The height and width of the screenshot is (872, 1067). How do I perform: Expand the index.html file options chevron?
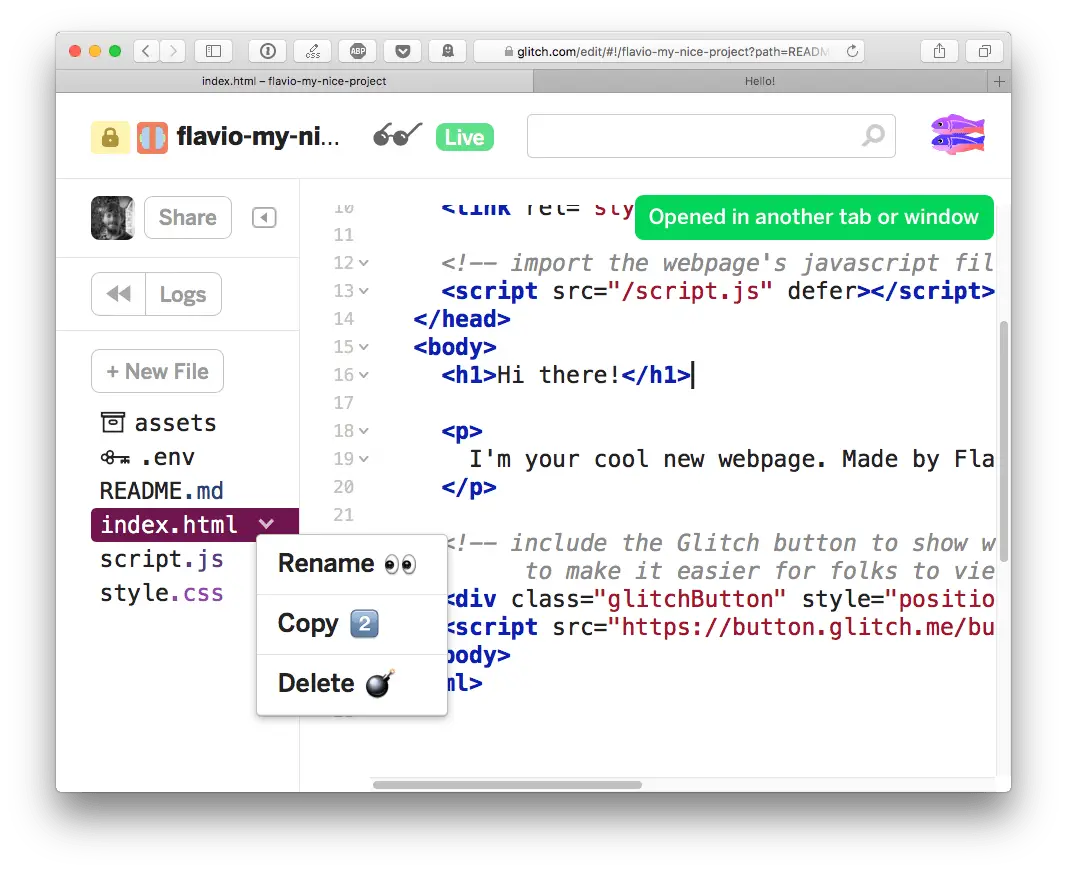(266, 523)
